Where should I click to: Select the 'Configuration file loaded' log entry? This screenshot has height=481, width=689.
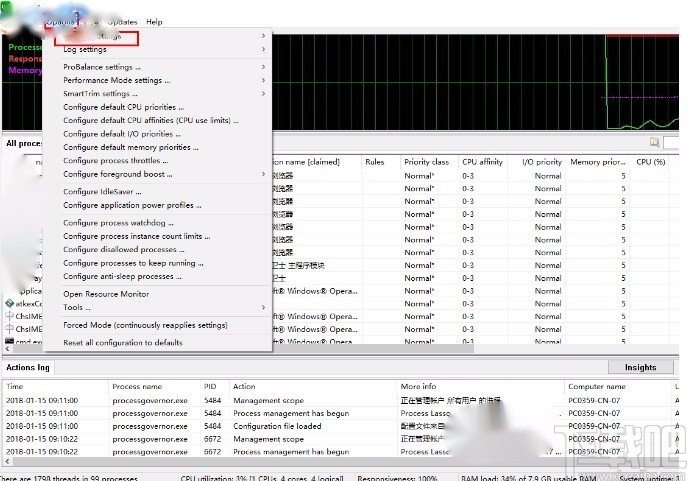coord(277,426)
